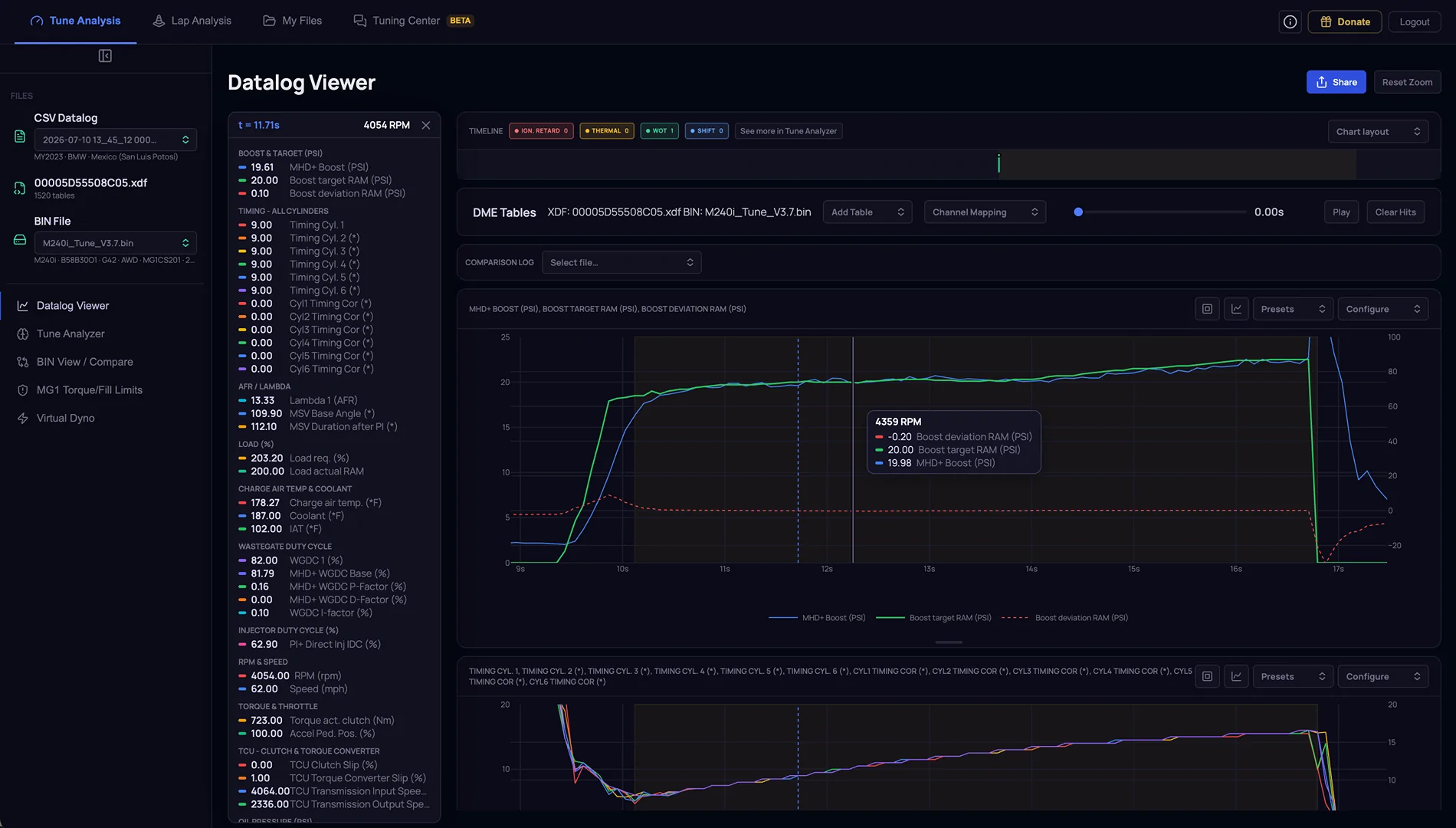Open MG1 Torque/Fill Limits shield item
1456x828 pixels.
point(89,389)
